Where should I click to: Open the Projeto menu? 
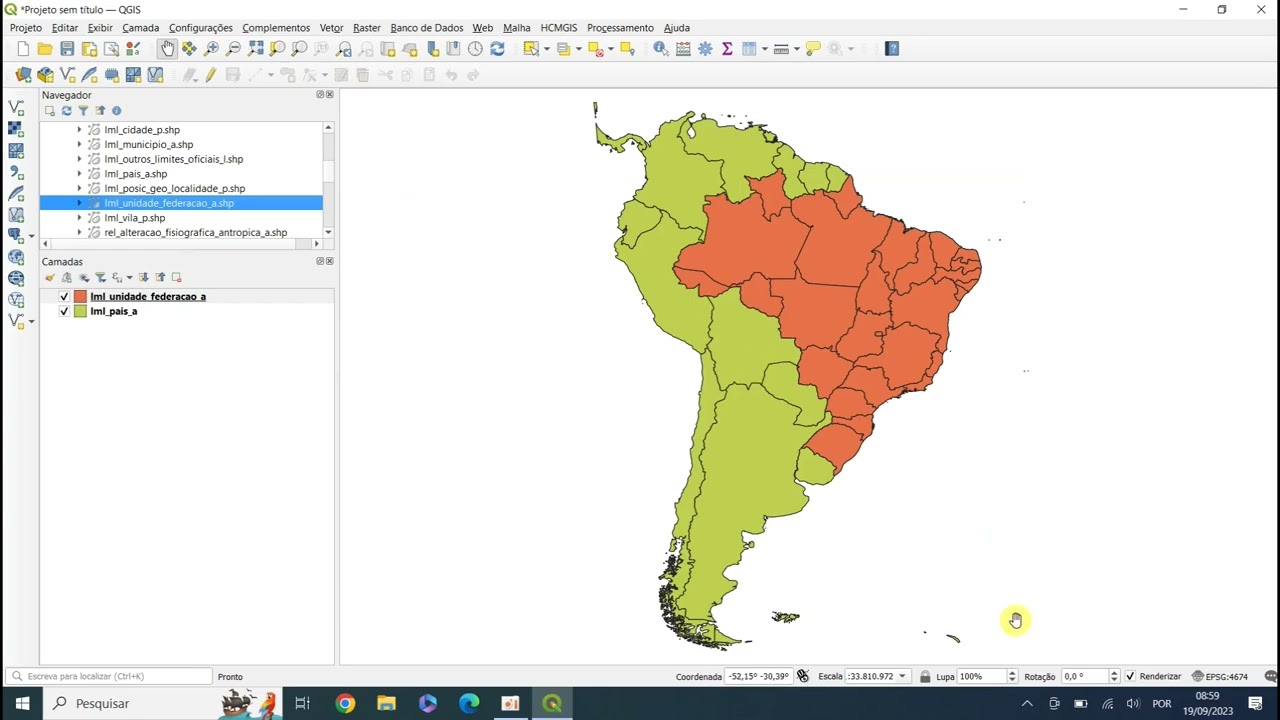[26, 28]
